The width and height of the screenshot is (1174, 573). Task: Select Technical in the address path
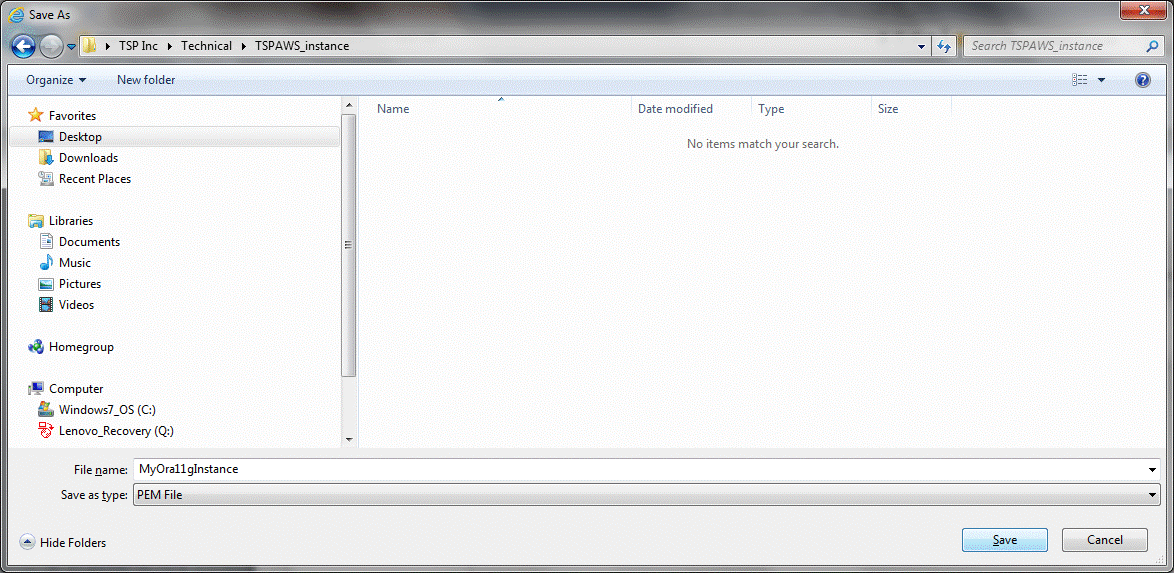207,46
